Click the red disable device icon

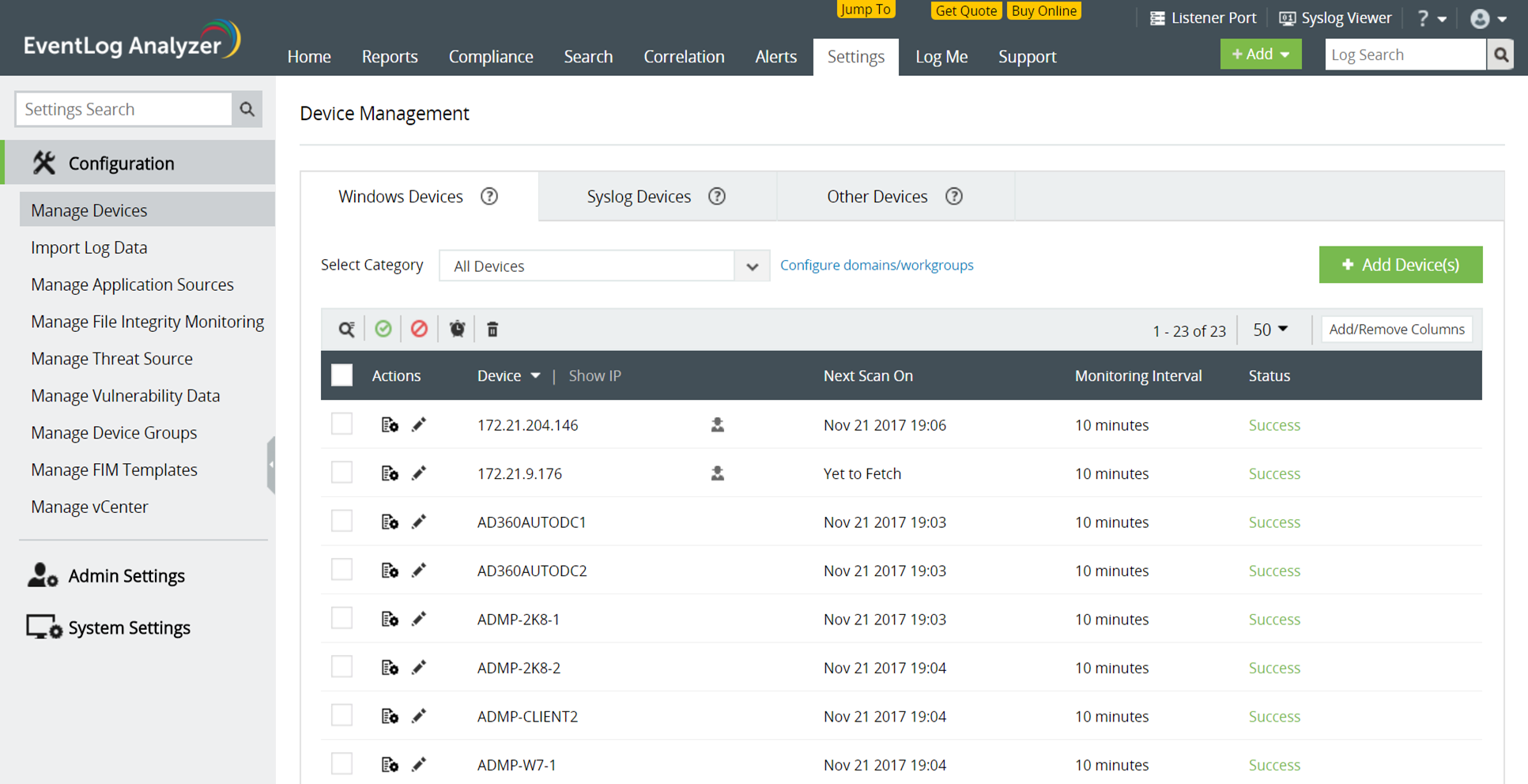pos(419,329)
